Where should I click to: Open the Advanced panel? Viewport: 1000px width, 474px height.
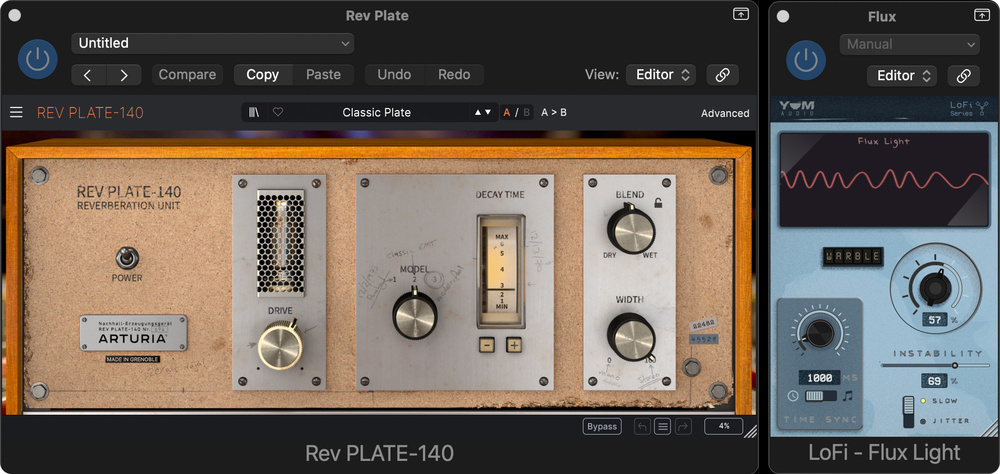[724, 113]
